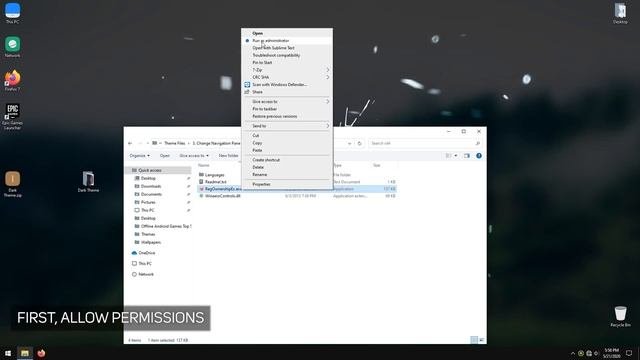The width and height of the screenshot is (640, 360).
Task: Open File Explorer help icon
Action: [479, 156]
